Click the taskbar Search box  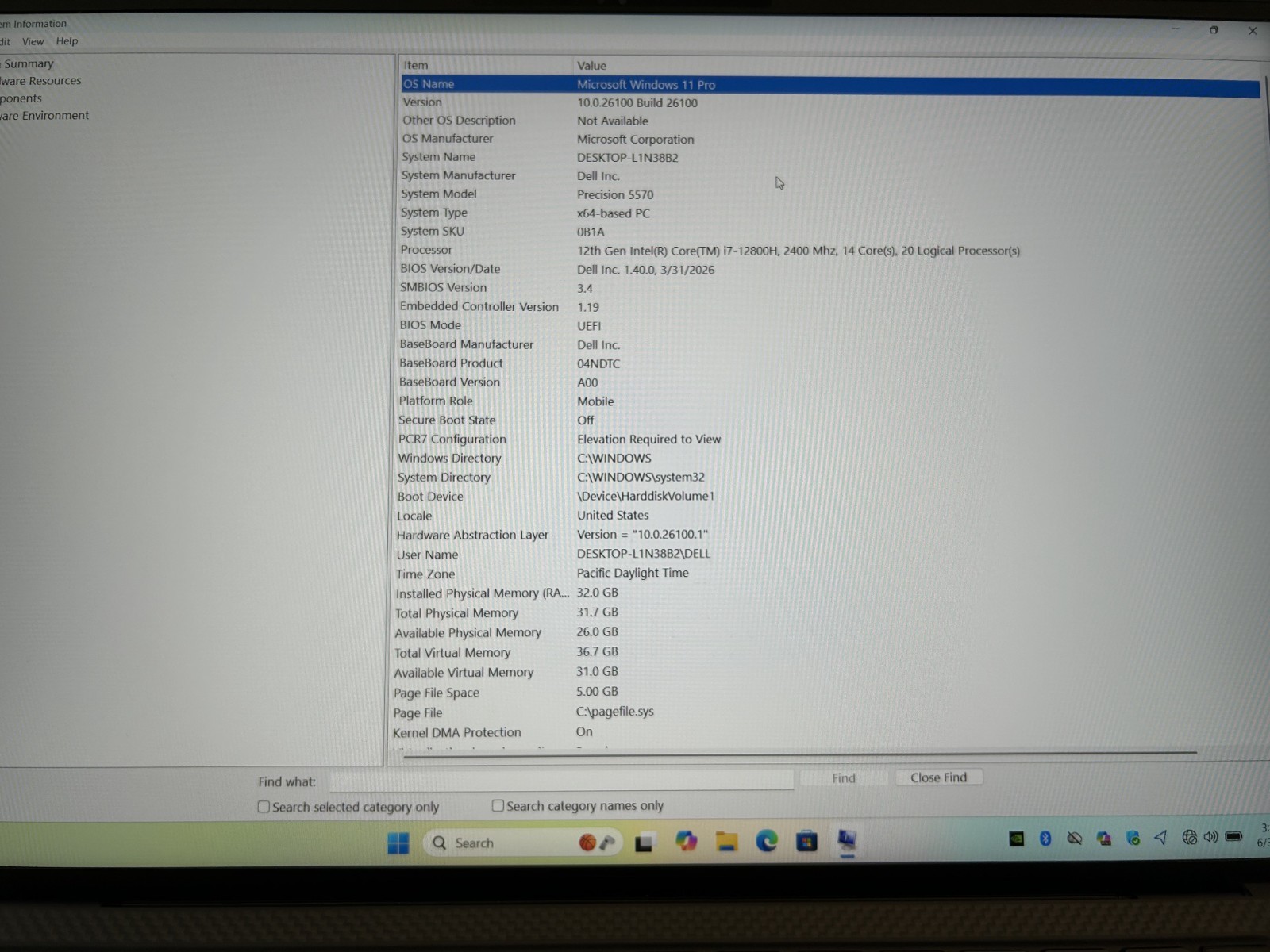click(522, 843)
